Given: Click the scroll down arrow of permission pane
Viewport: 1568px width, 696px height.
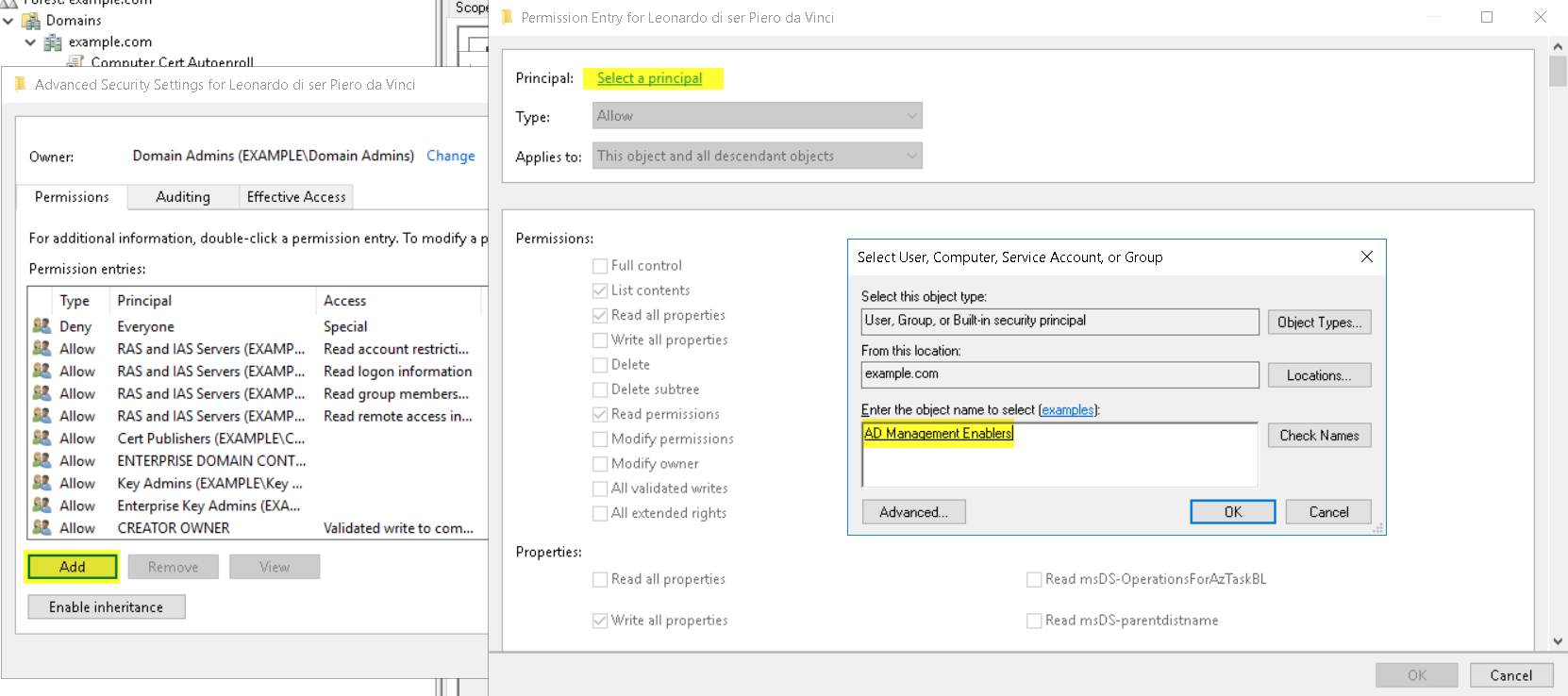Looking at the screenshot, I should [1558, 641].
